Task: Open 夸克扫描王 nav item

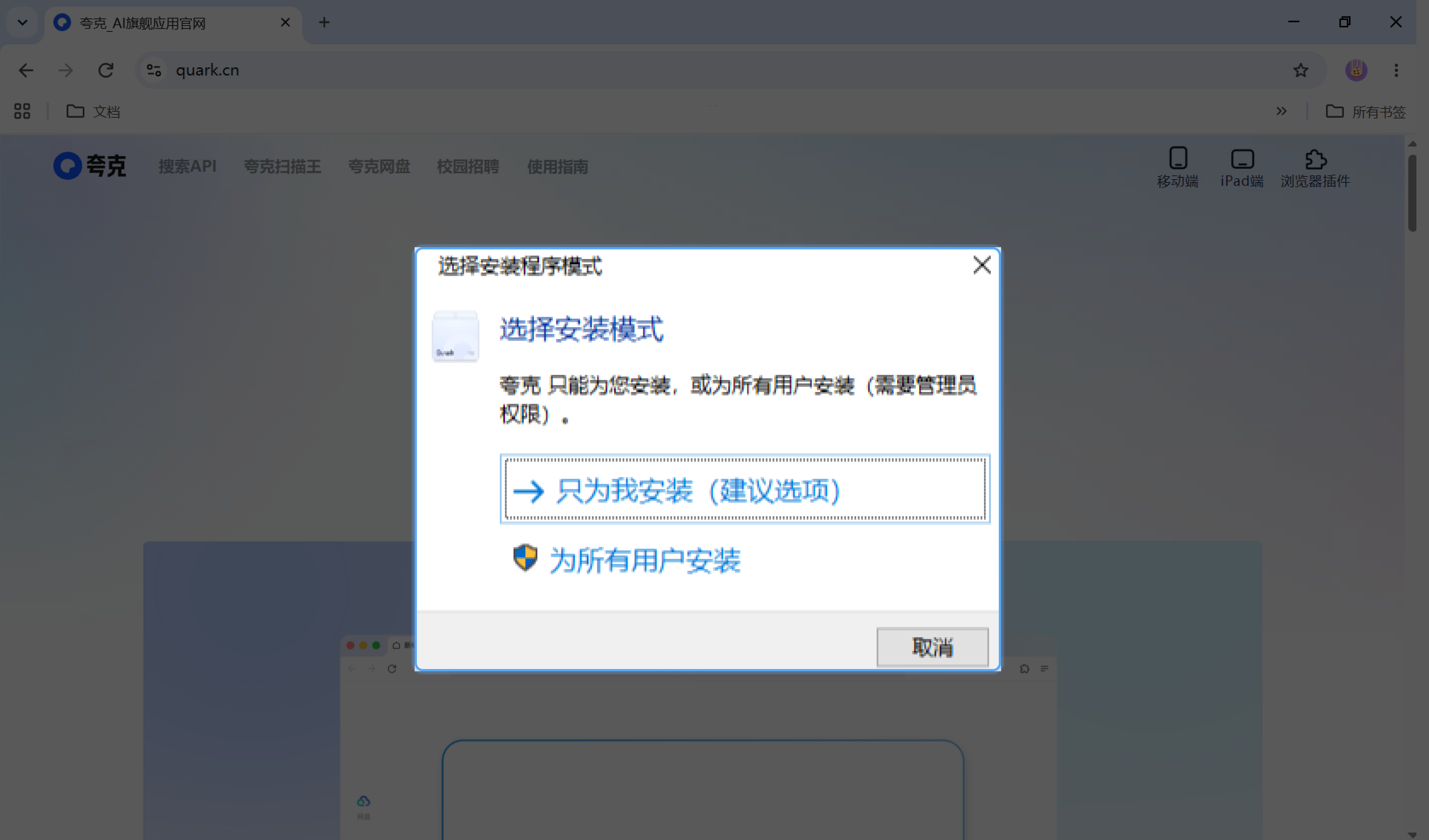Action: coord(282,166)
